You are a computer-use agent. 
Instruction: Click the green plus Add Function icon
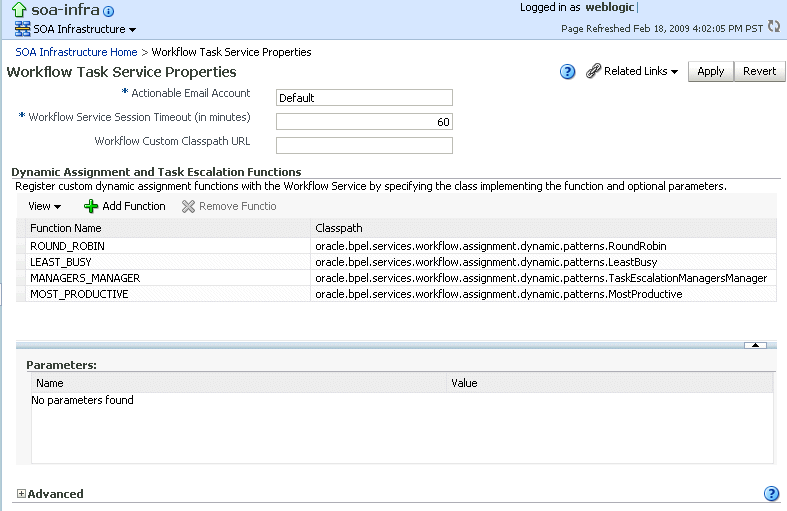(91, 206)
